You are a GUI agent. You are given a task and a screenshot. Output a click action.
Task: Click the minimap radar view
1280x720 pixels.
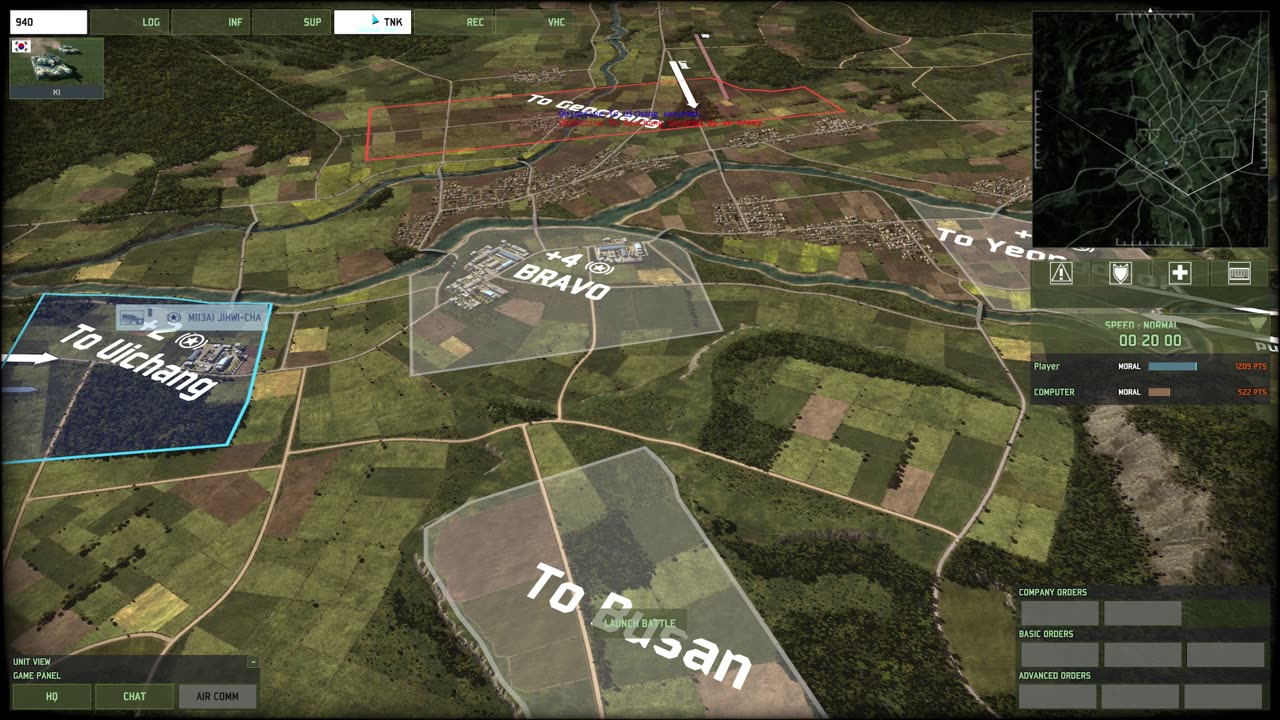point(1149,129)
